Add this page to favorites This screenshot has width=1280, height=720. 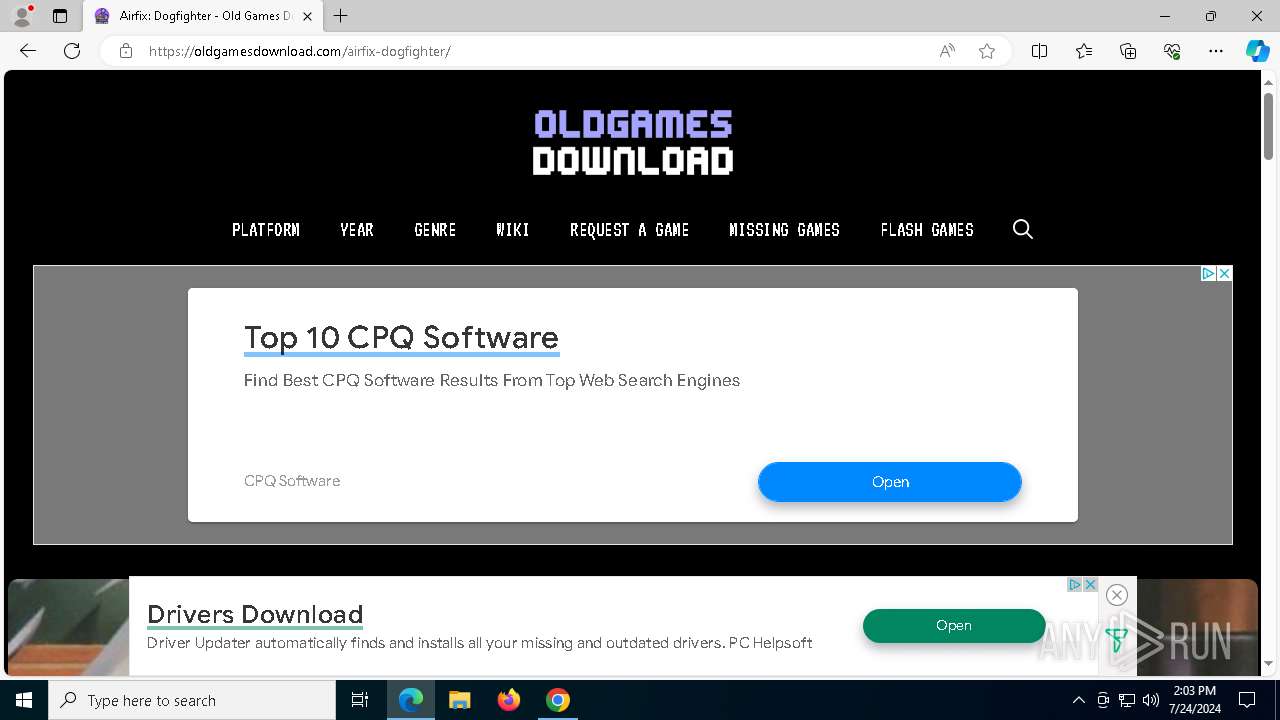coord(987,51)
